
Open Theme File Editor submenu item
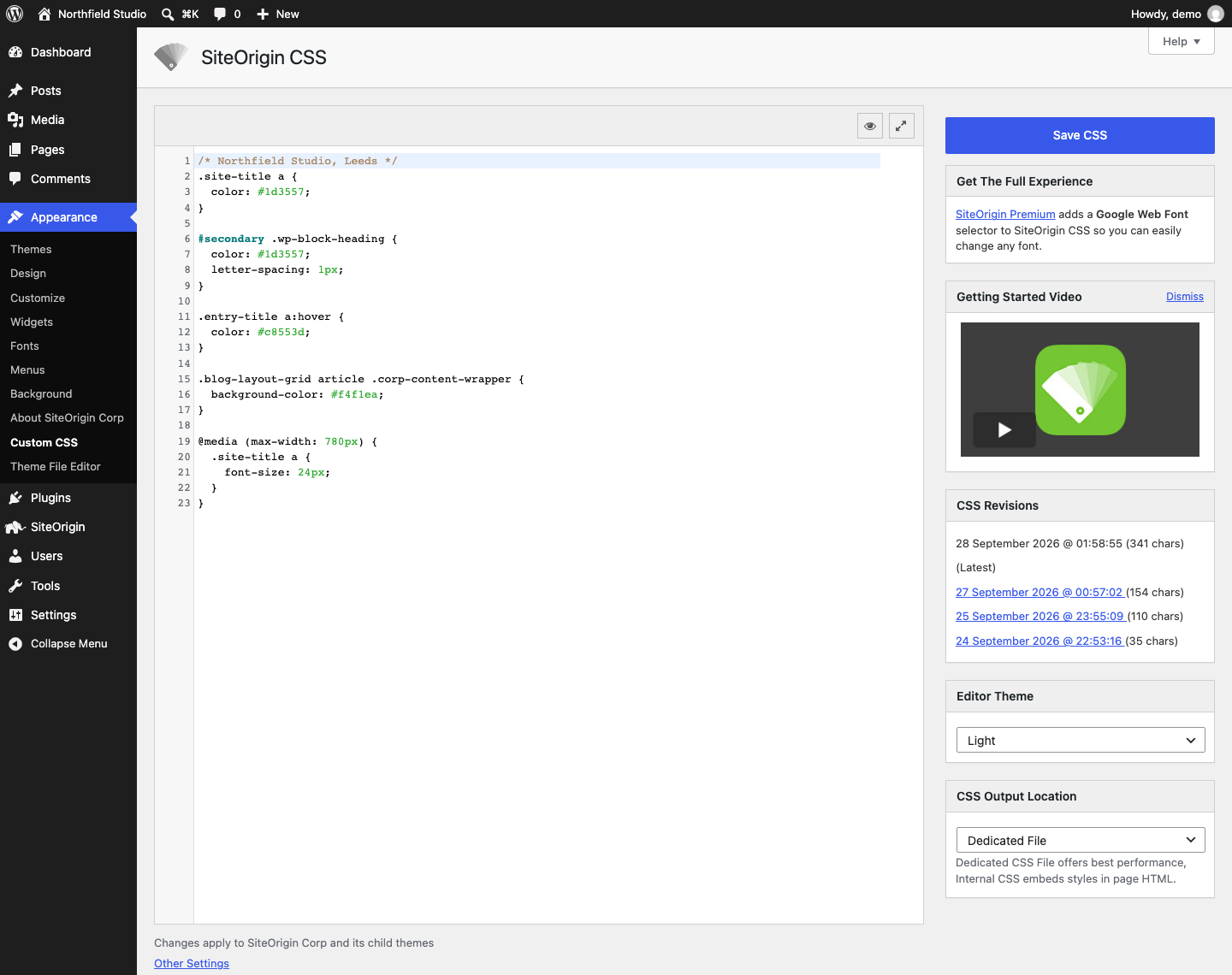[x=56, y=466]
